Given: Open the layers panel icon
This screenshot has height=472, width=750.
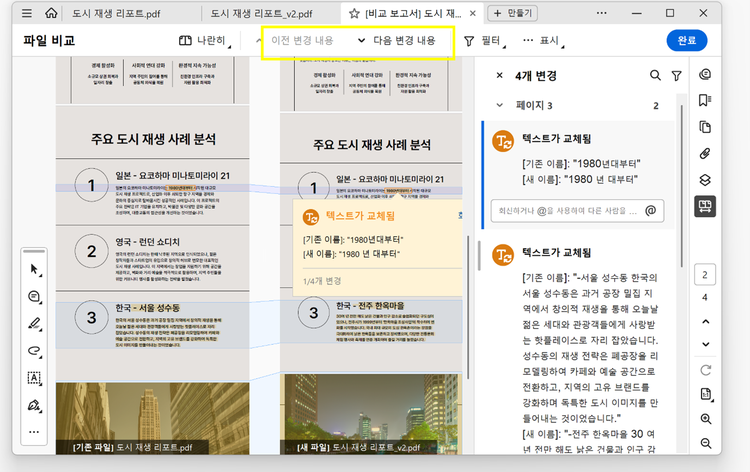Looking at the screenshot, I should (705, 180).
